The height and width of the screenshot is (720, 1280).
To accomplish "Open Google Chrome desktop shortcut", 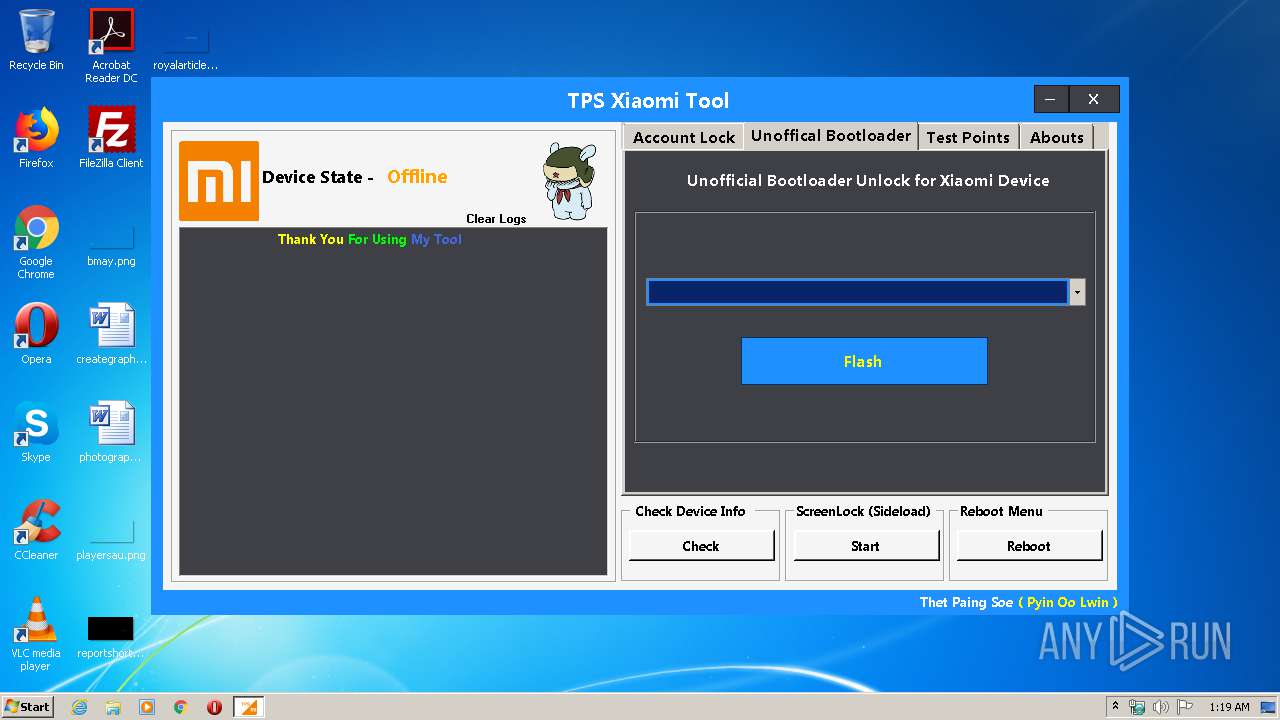I will pos(36,243).
